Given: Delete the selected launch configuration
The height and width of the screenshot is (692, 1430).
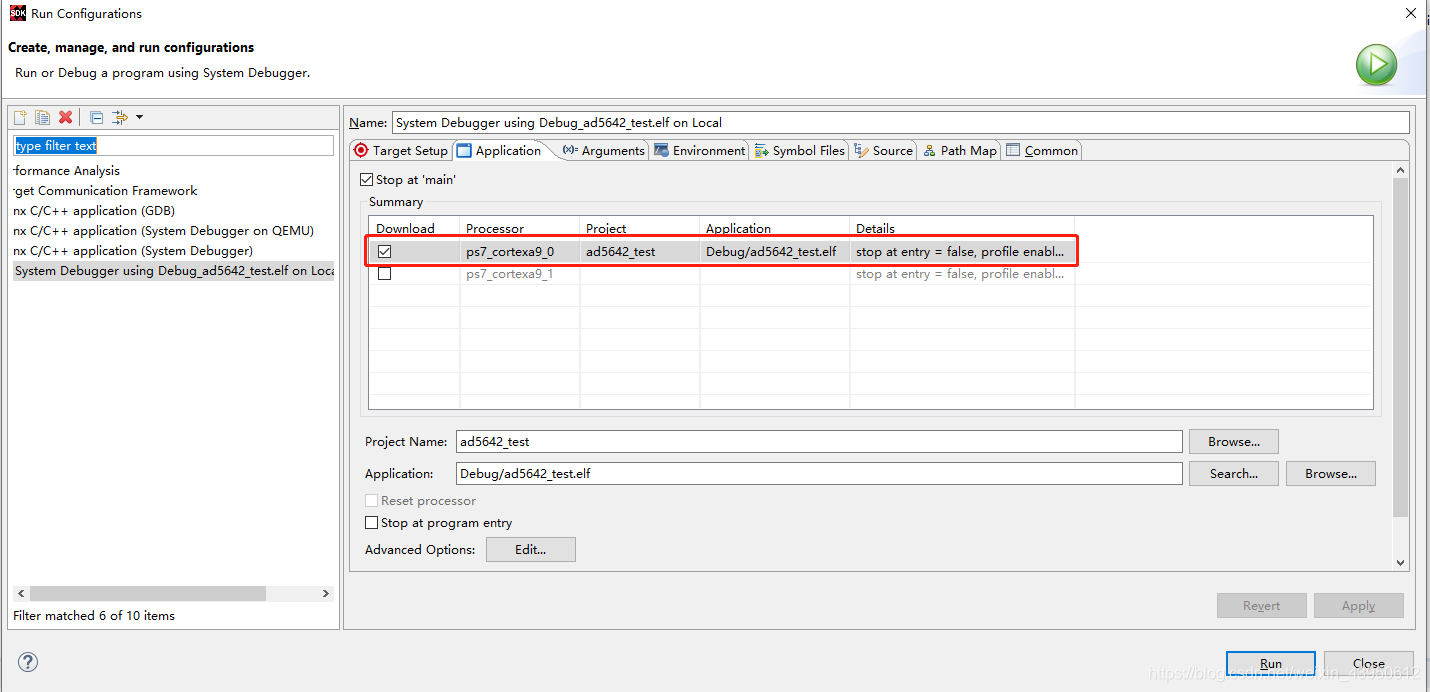Looking at the screenshot, I should point(65,116).
